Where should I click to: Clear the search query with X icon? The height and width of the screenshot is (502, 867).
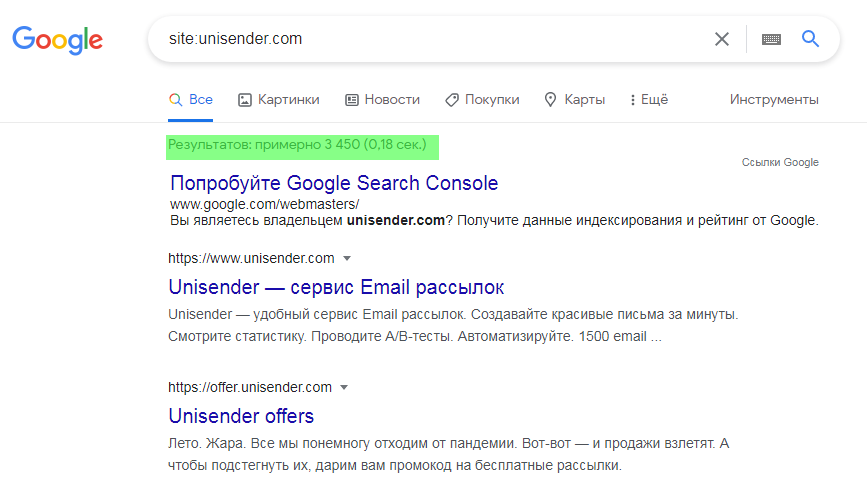point(722,39)
